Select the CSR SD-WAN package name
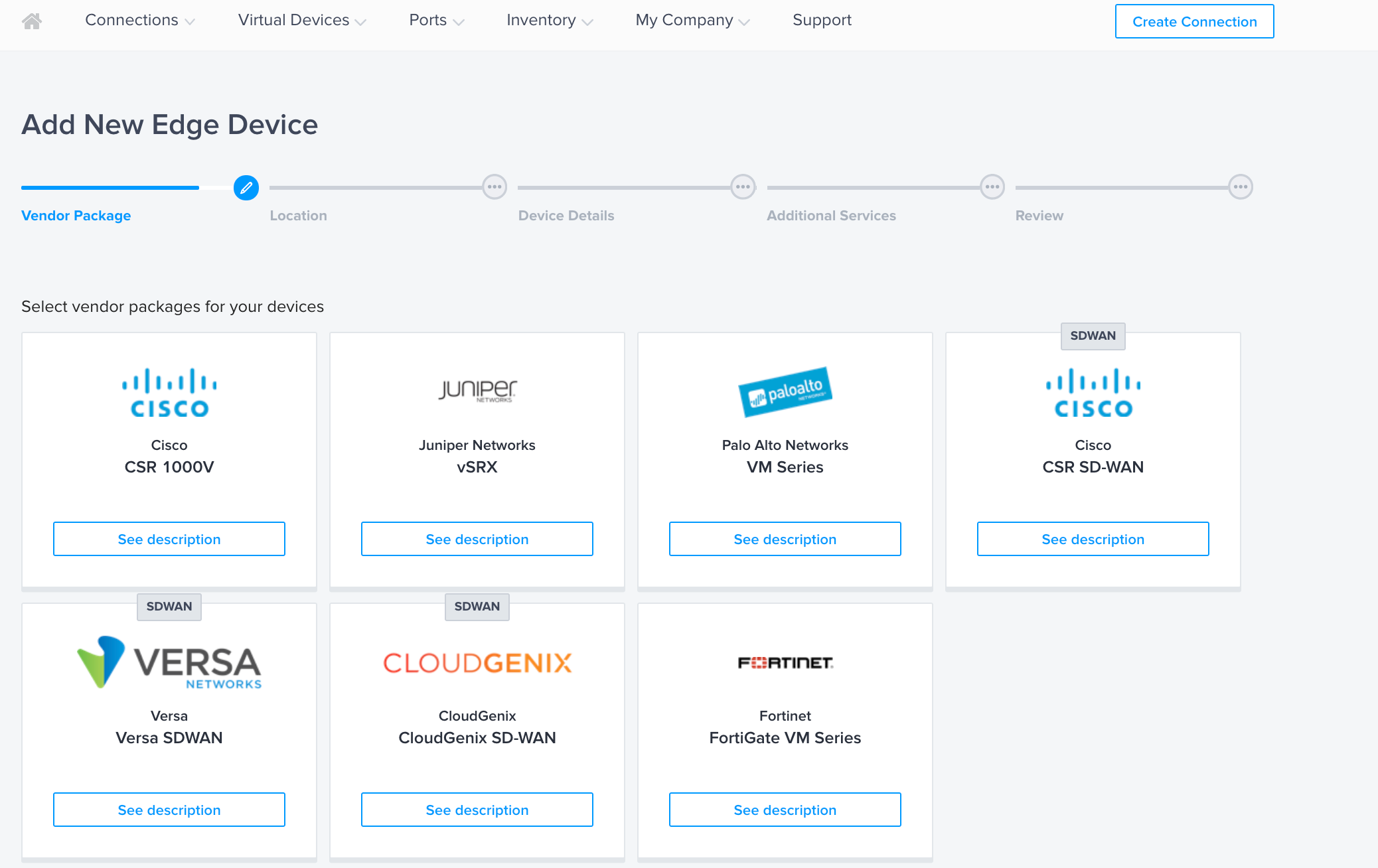Screen dimensions: 1378x868 pos(1093,467)
